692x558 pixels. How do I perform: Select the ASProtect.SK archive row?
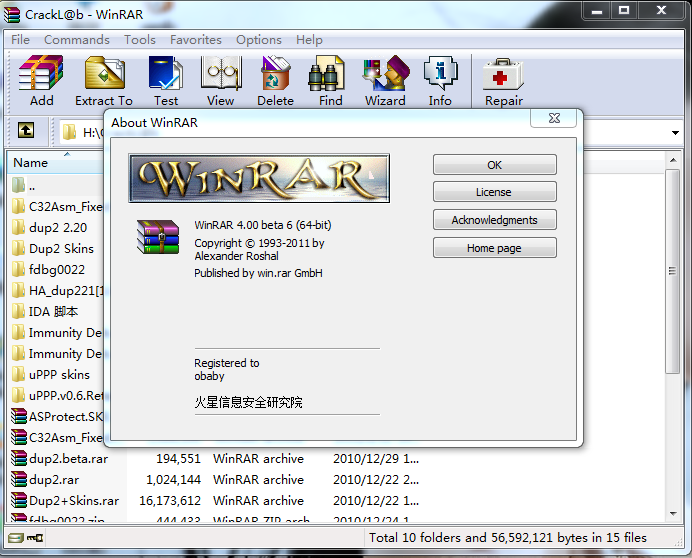click(x=57, y=416)
